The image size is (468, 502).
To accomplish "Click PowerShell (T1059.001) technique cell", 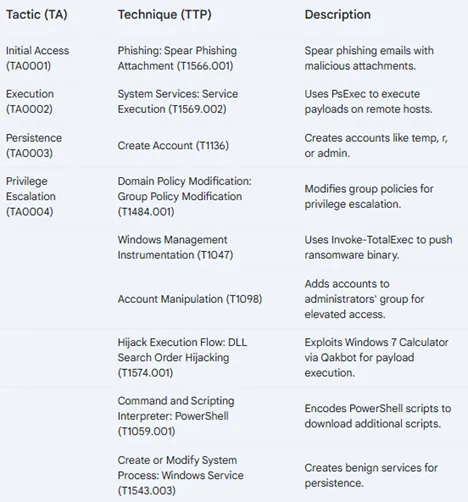I will tap(176, 416).
